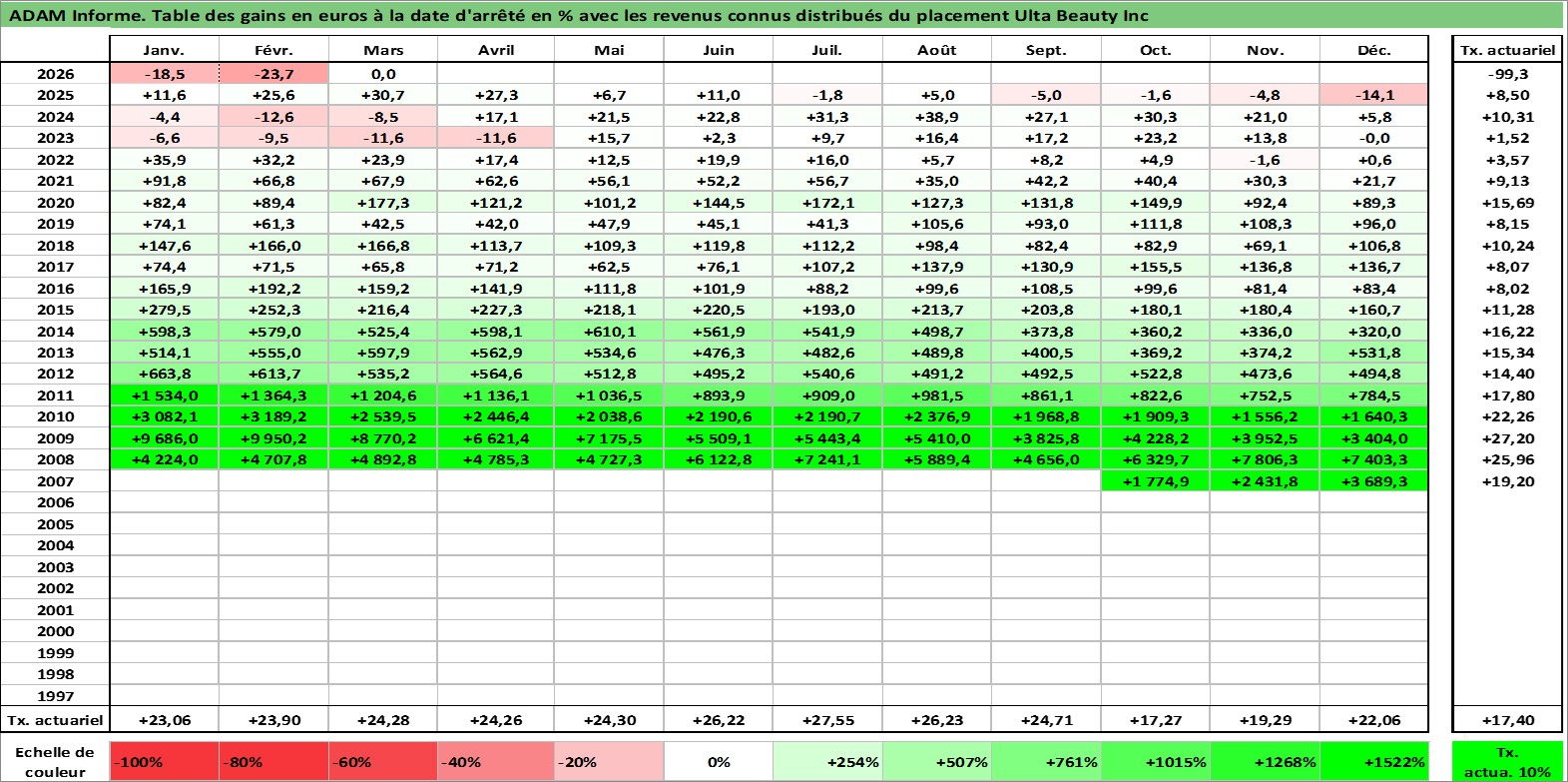Click cell value +1 534,0 in the 2011 row
The width and height of the screenshot is (1568, 782).
[x=164, y=395]
